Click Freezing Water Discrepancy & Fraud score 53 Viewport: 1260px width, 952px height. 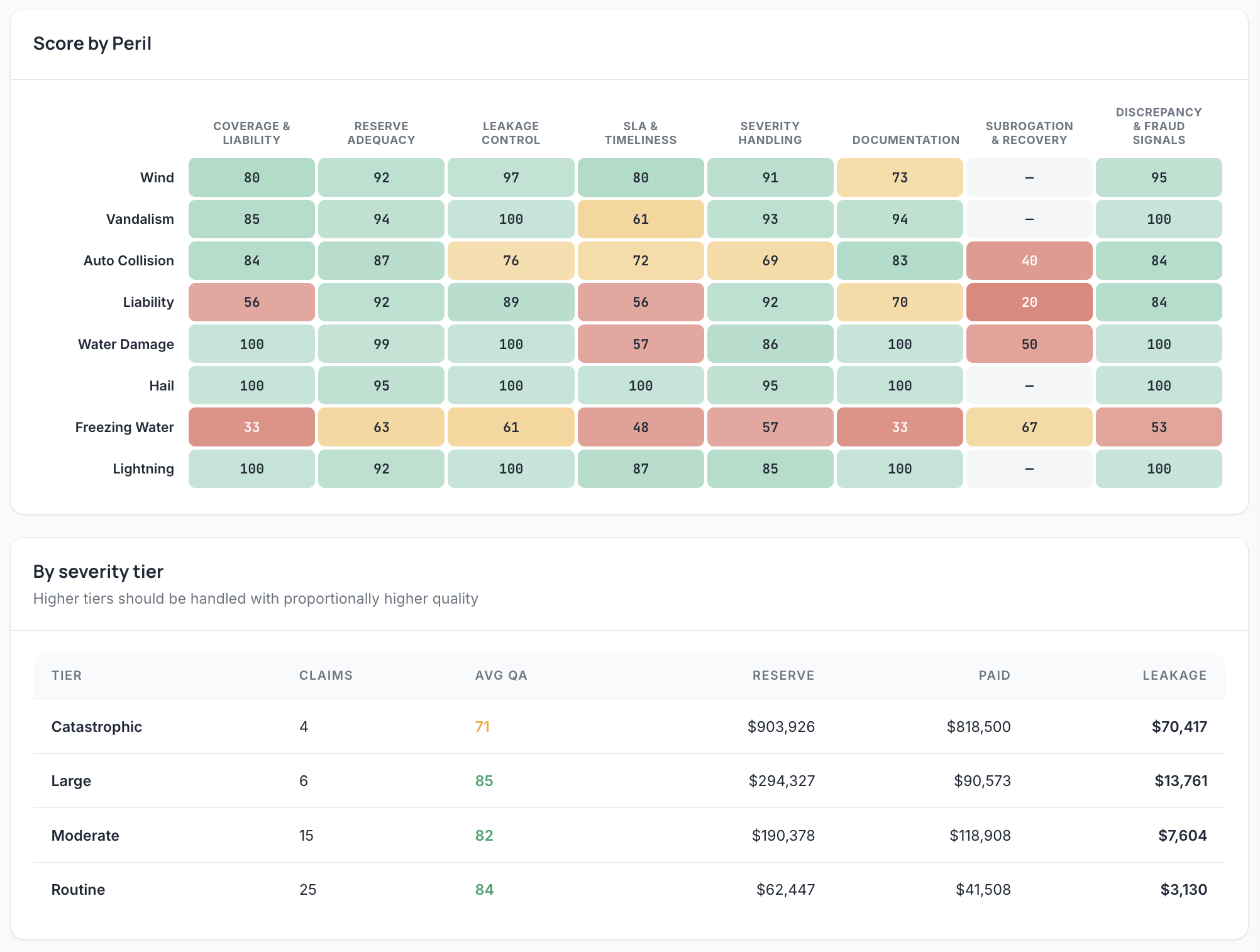pyautogui.click(x=1159, y=427)
